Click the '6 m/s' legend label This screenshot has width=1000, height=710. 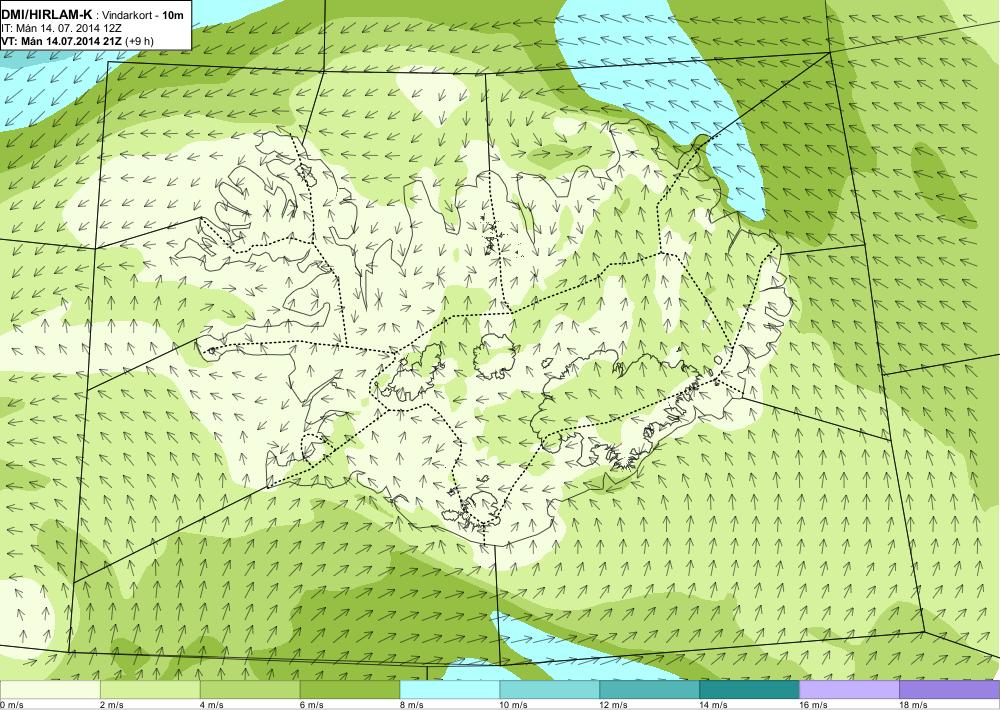point(312,705)
